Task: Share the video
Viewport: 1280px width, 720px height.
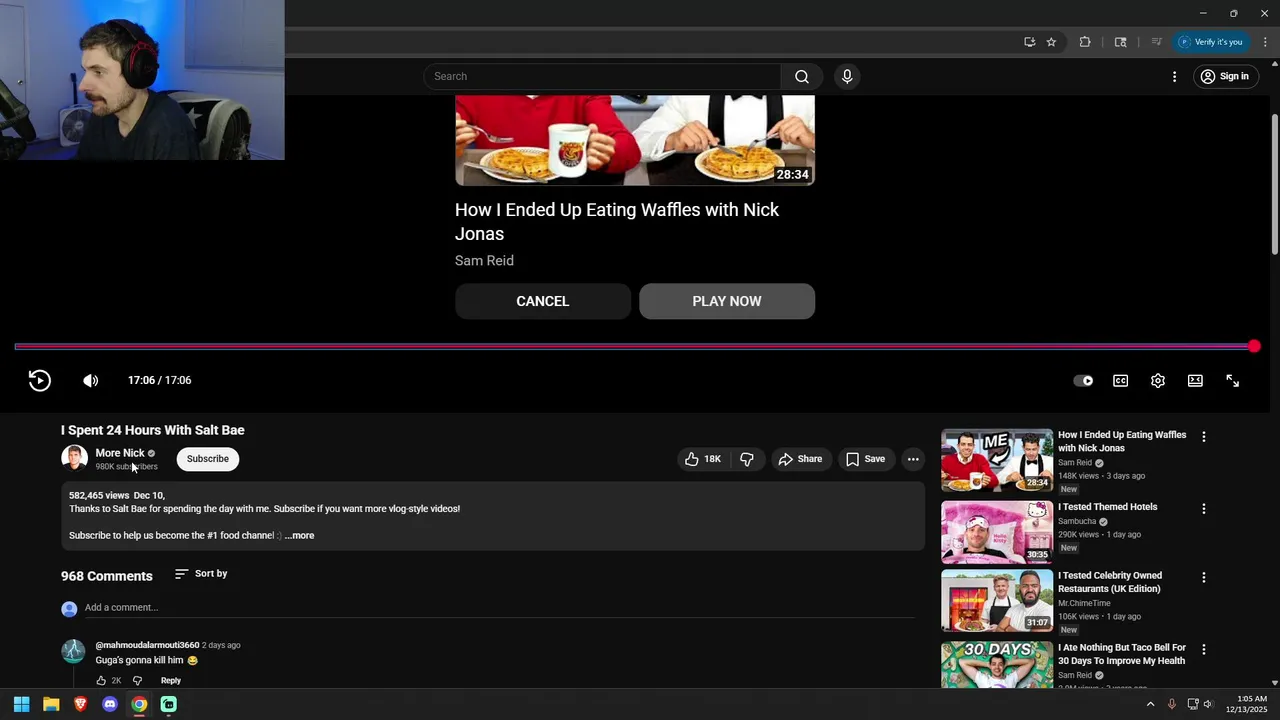Action: pyautogui.click(x=800, y=459)
